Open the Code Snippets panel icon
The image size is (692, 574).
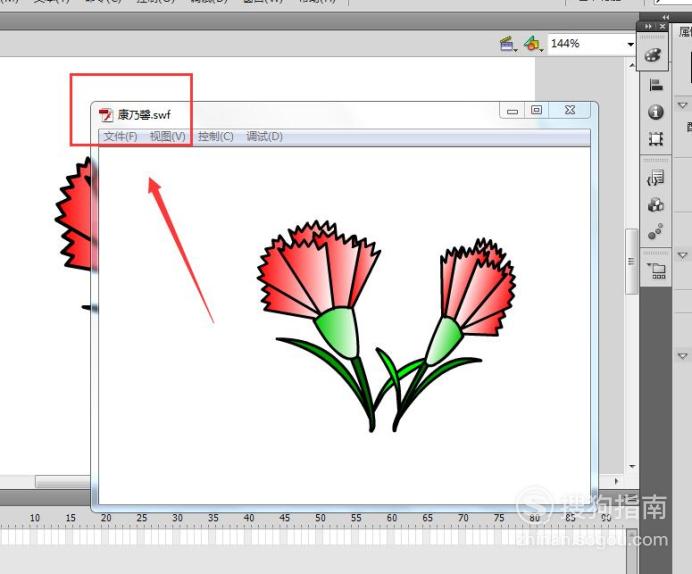pos(656,178)
